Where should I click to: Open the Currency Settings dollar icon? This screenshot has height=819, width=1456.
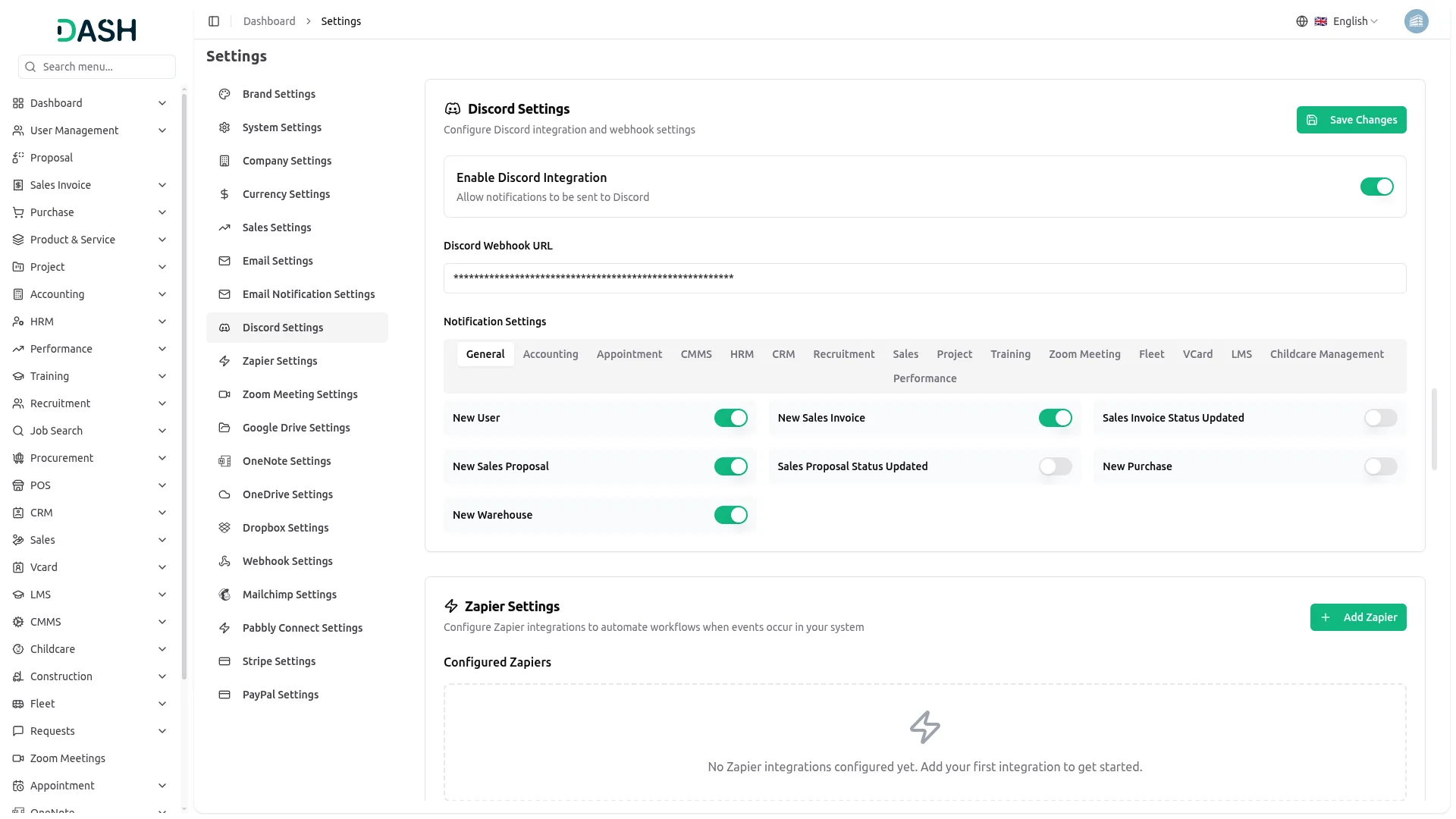point(224,194)
